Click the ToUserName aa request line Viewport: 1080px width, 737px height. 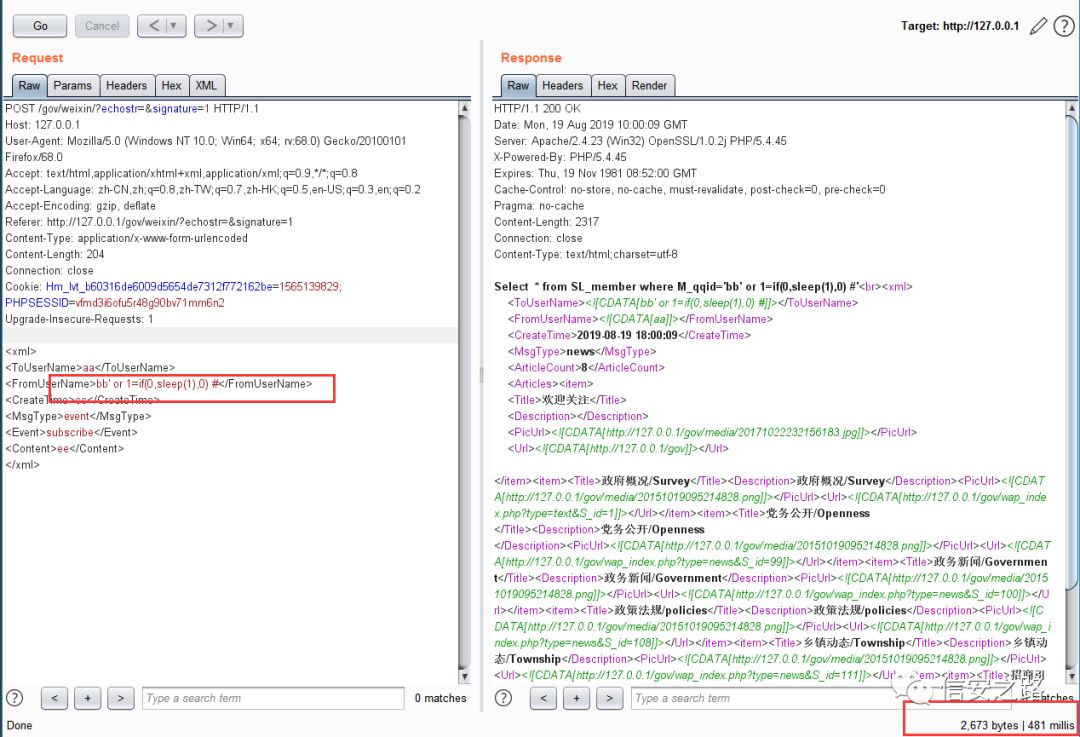(90, 368)
